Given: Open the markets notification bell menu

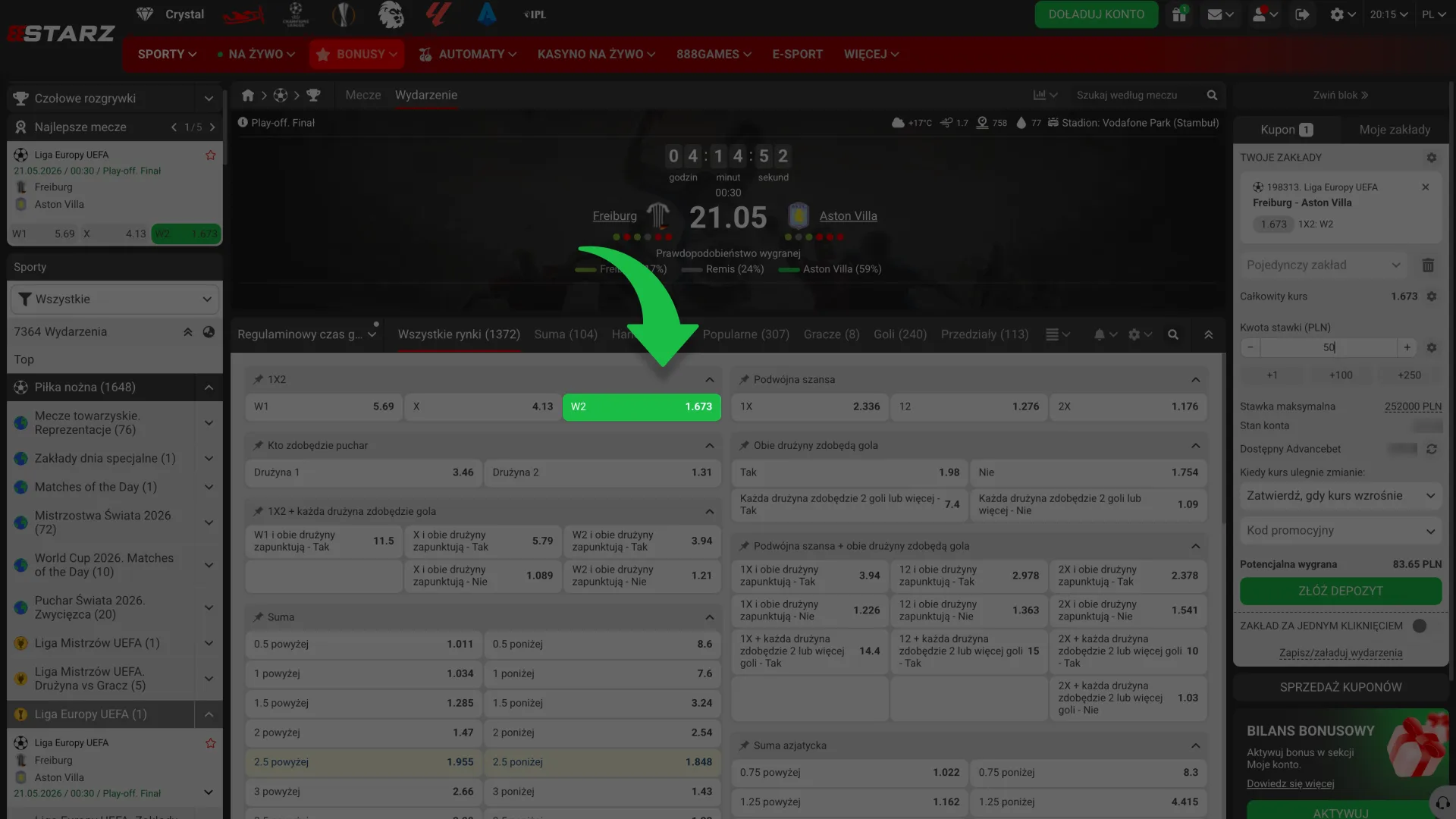Looking at the screenshot, I should [x=1105, y=334].
